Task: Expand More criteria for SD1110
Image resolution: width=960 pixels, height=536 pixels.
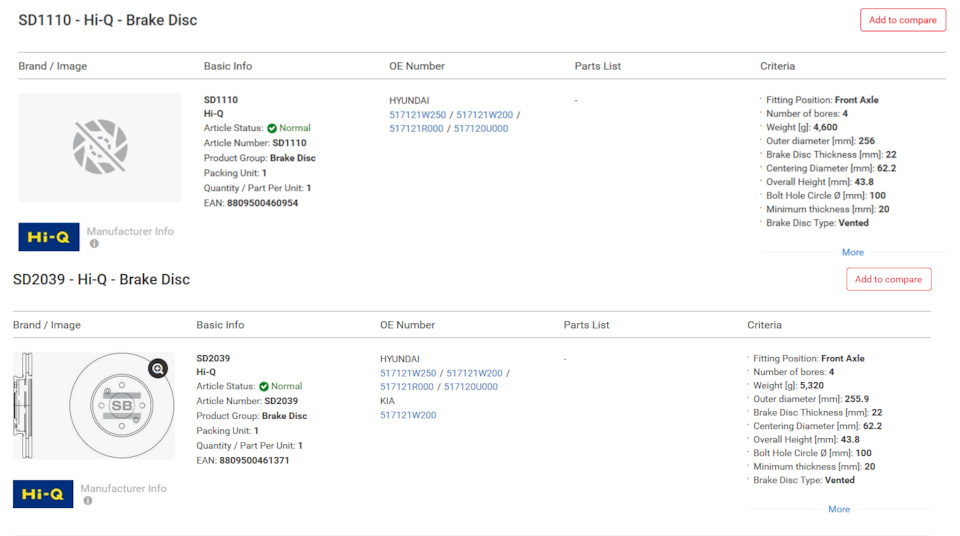Action: click(852, 252)
